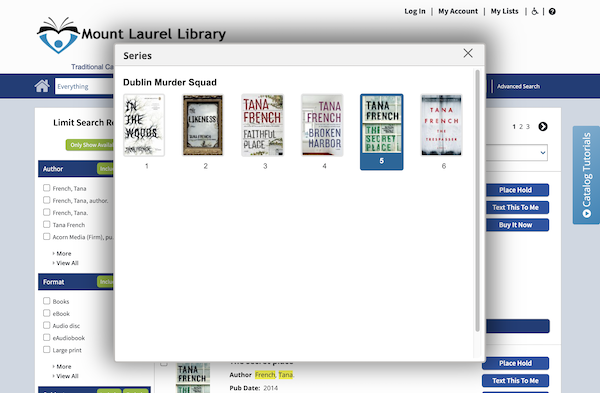Go to next results page arrow

(543, 127)
